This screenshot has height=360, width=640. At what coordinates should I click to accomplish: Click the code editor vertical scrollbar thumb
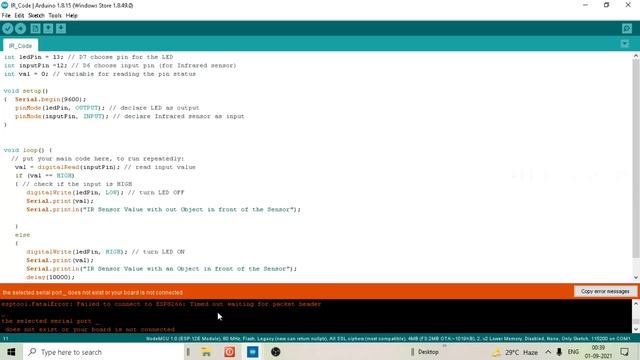[636, 158]
